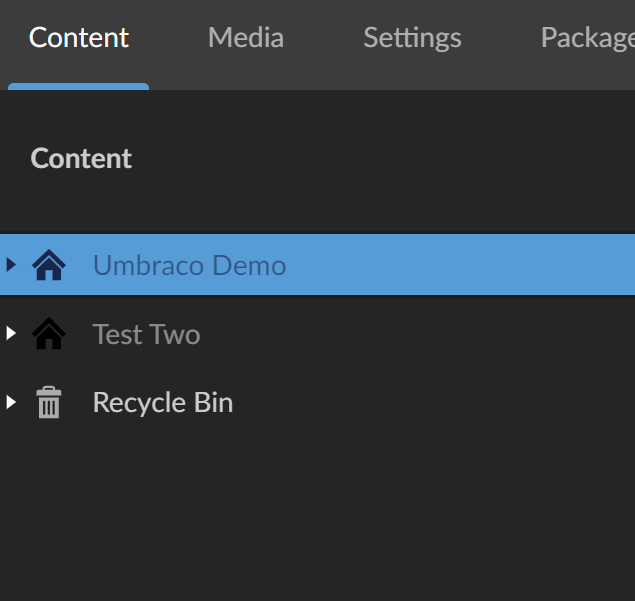Go to the Settings section tab
635x601 pixels.
(x=412, y=38)
